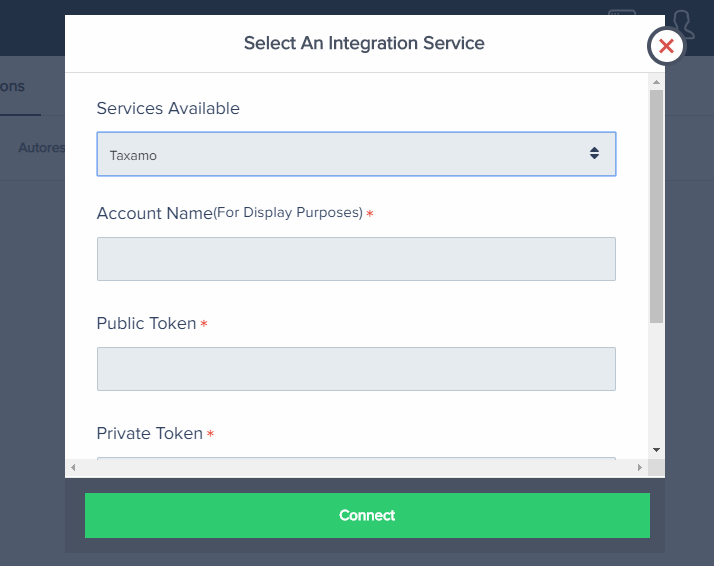
Task: Open the Services Available Taxamo dropdown
Action: (356, 154)
